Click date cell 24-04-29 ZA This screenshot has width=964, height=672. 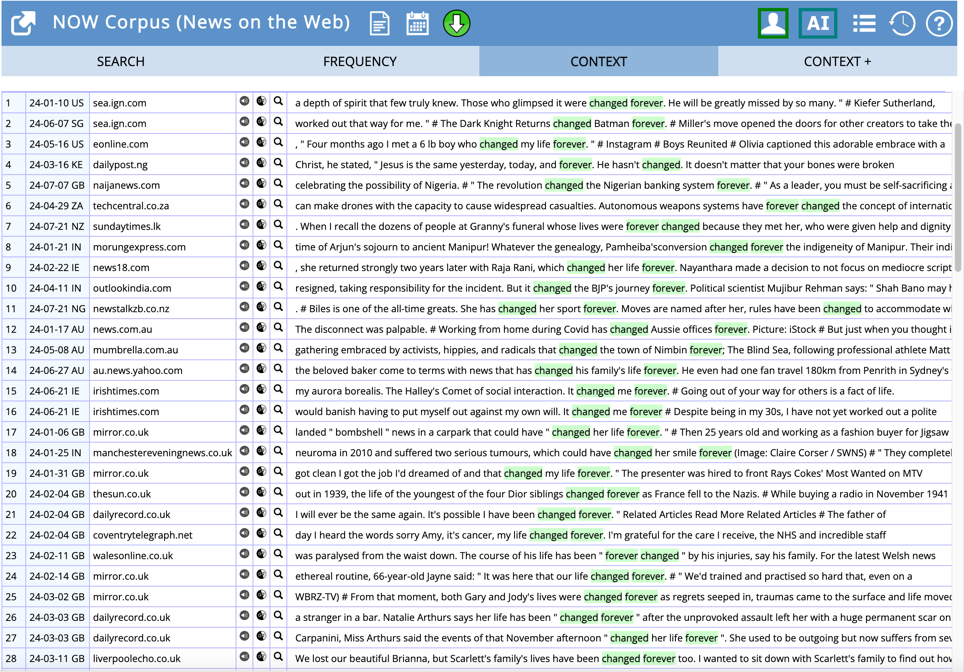coord(56,206)
